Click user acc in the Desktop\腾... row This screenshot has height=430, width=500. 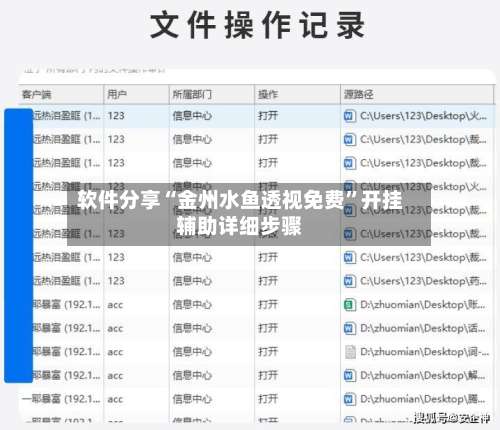115,400
